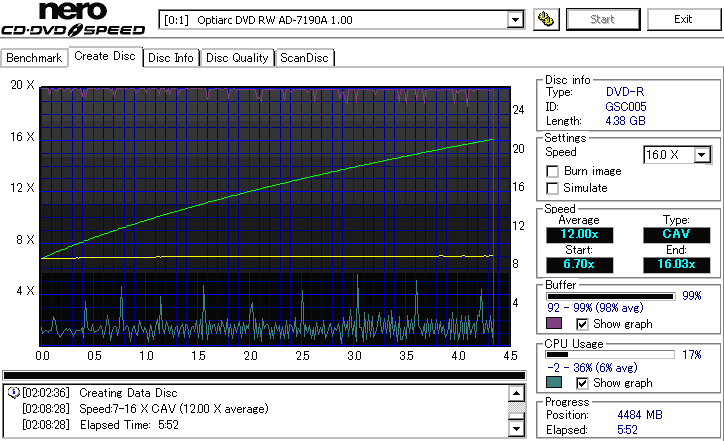Open the 16.0 X speed dropdown
This screenshot has height=441, width=724.
pos(702,155)
